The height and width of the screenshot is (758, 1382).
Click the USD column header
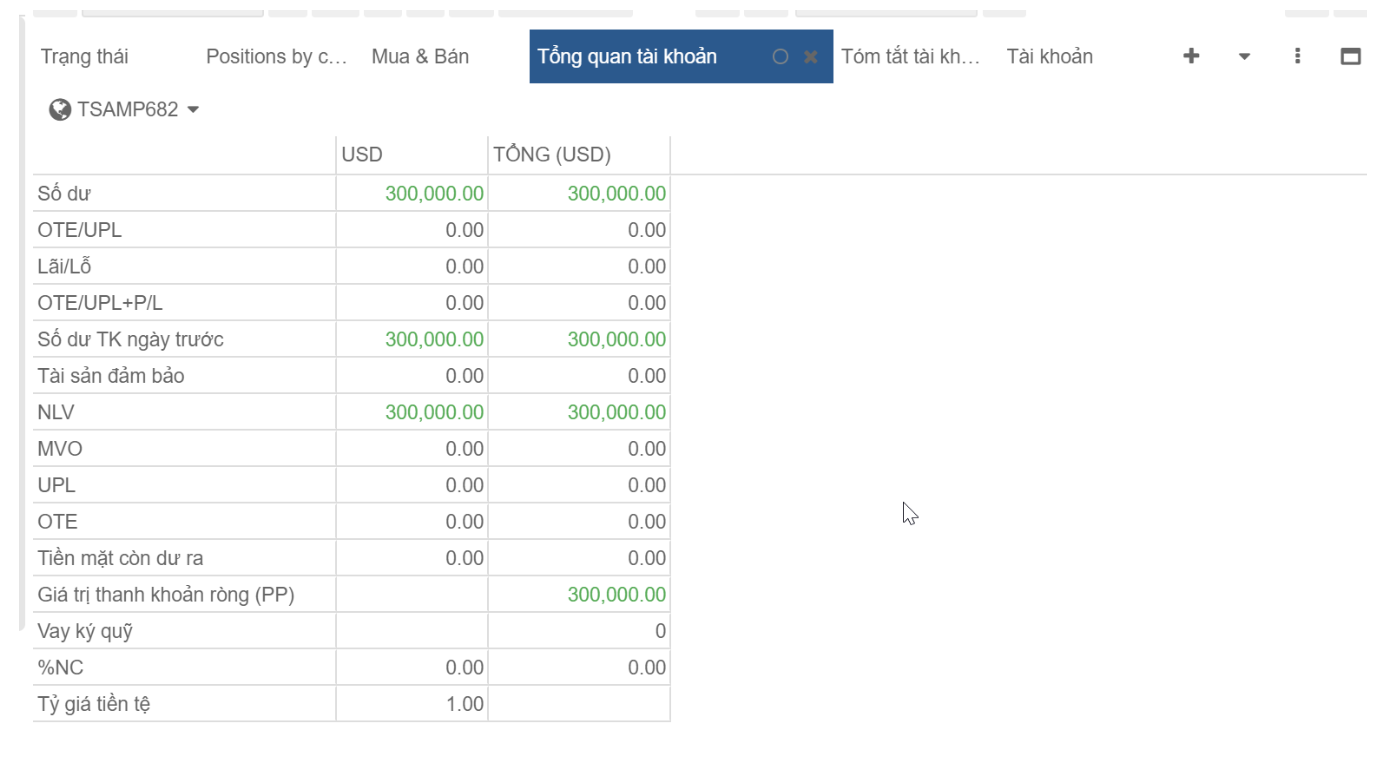pos(362,155)
